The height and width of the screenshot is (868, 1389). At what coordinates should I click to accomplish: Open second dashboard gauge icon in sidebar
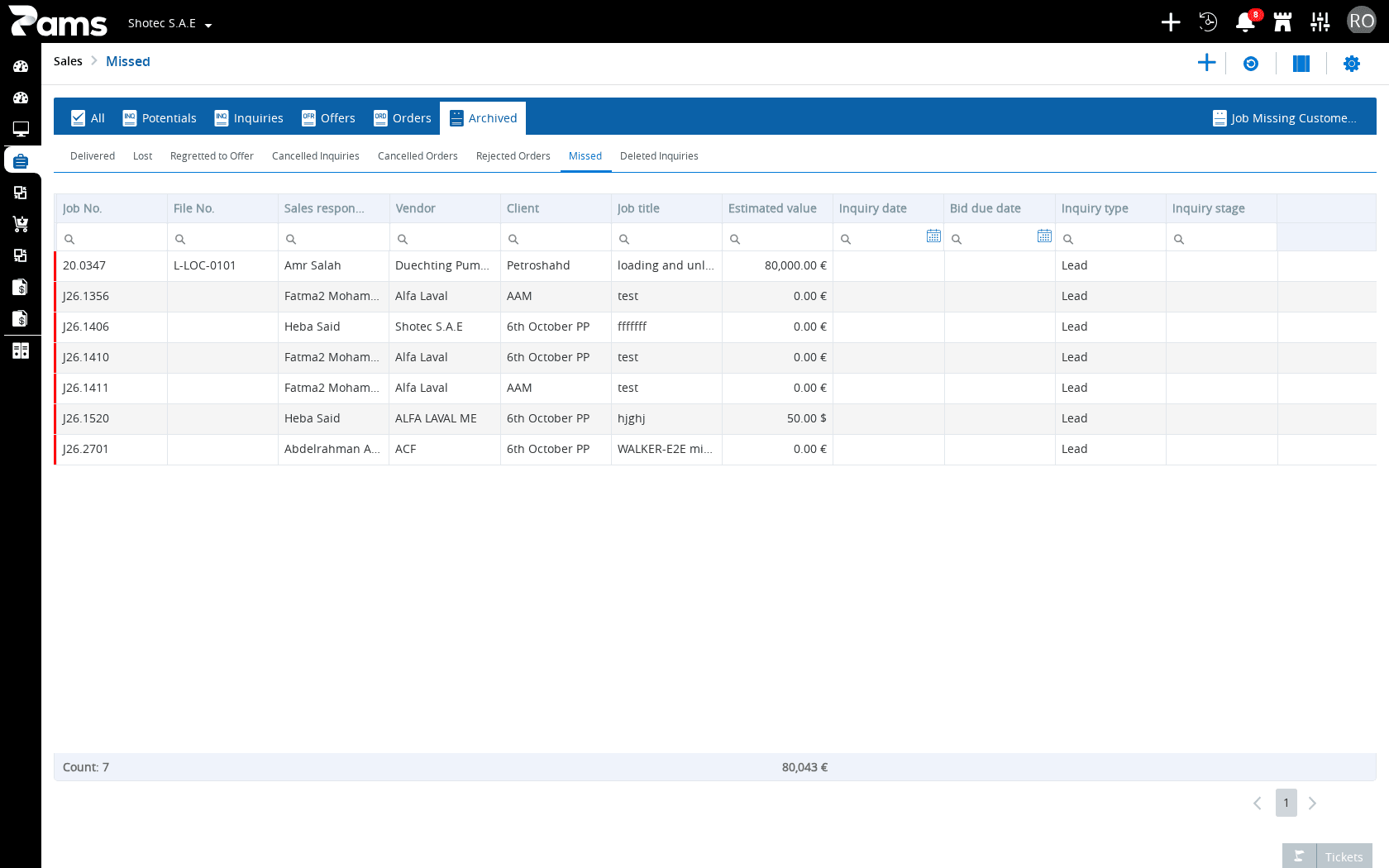[x=21, y=98]
